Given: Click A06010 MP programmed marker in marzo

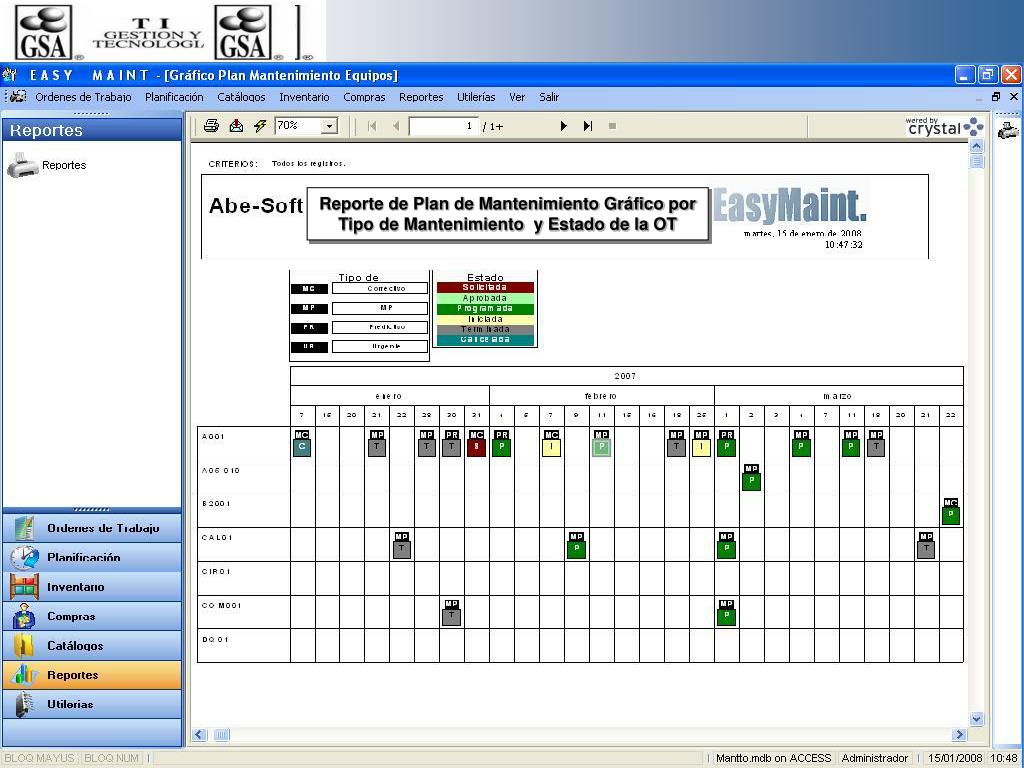Looking at the screenshot, I should pyautogui.click(x=751, y=477).
